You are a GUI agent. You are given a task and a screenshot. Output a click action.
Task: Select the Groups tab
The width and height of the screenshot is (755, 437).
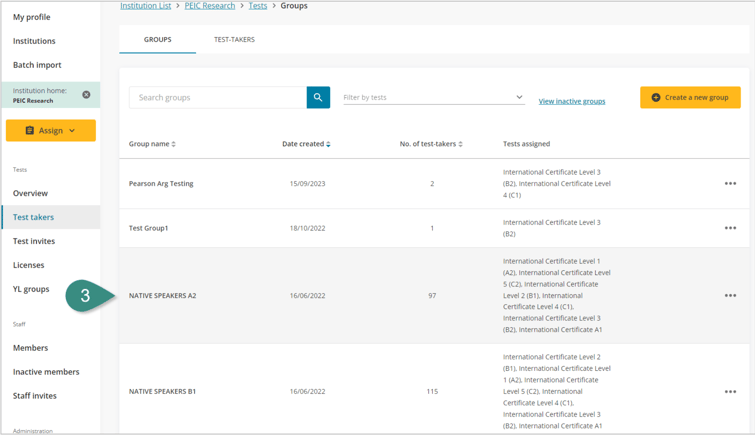157,40
